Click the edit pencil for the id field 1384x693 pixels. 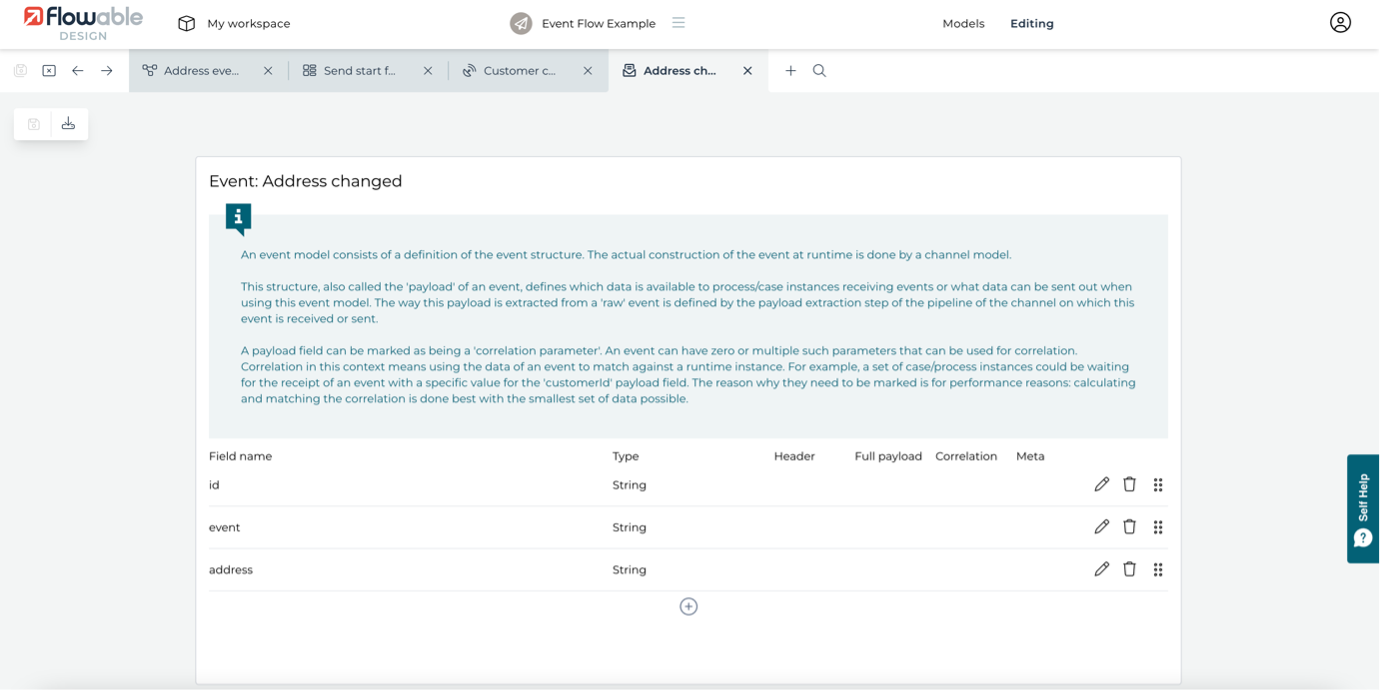(1101, 485)
